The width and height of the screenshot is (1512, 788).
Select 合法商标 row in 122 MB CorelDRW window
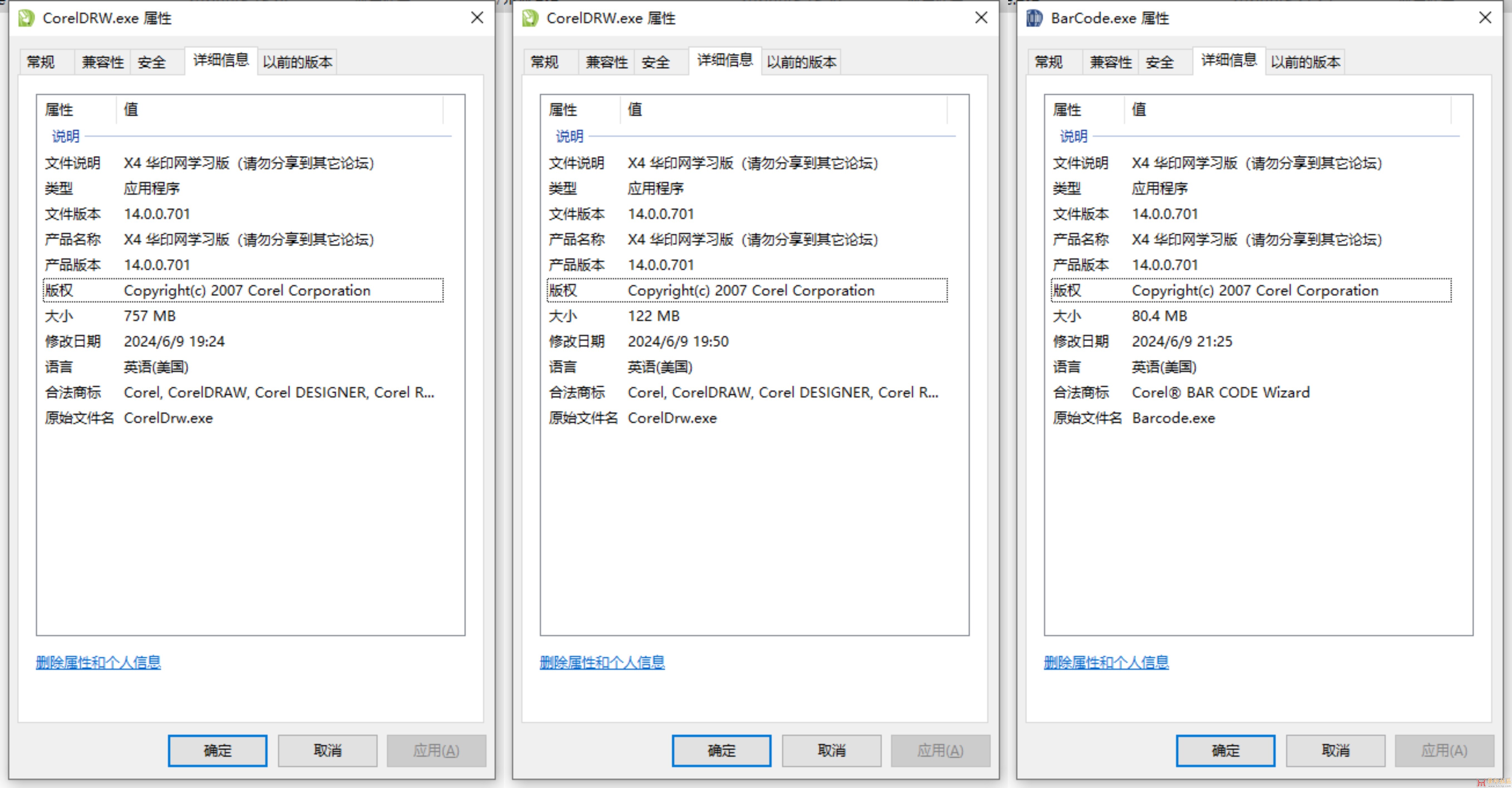click(x=747, y=392)
